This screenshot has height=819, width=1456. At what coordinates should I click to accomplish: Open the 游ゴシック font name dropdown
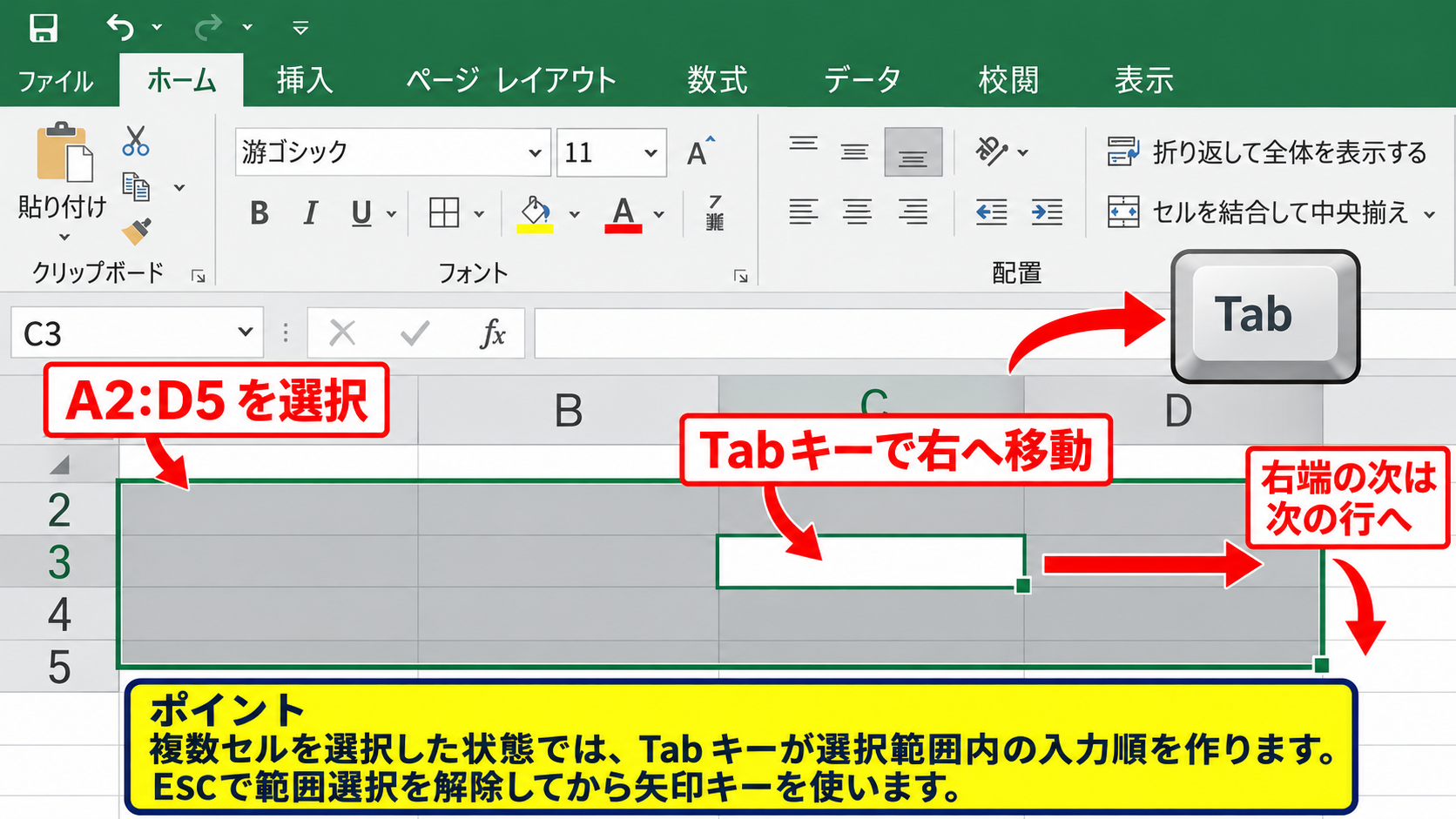pyautogui.click(x=535, y=153)
